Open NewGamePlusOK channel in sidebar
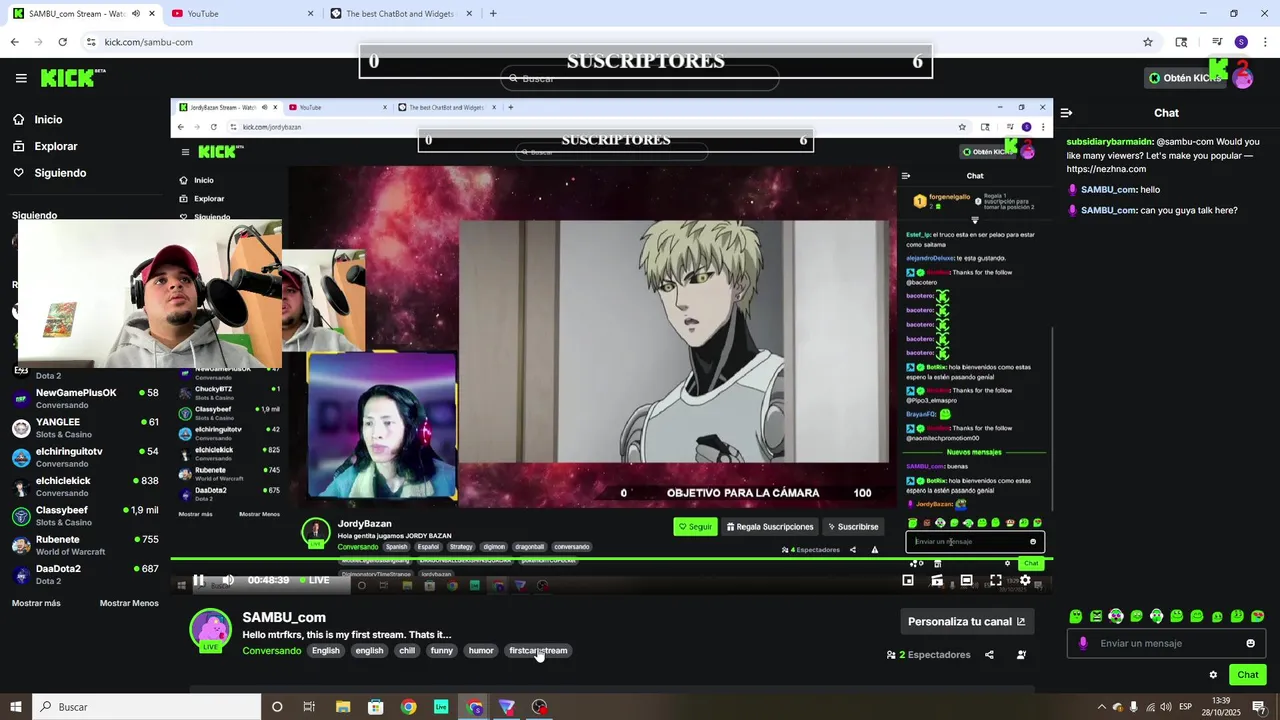The width and height of the screenshot is (1280, 720). tap(85, 398)
